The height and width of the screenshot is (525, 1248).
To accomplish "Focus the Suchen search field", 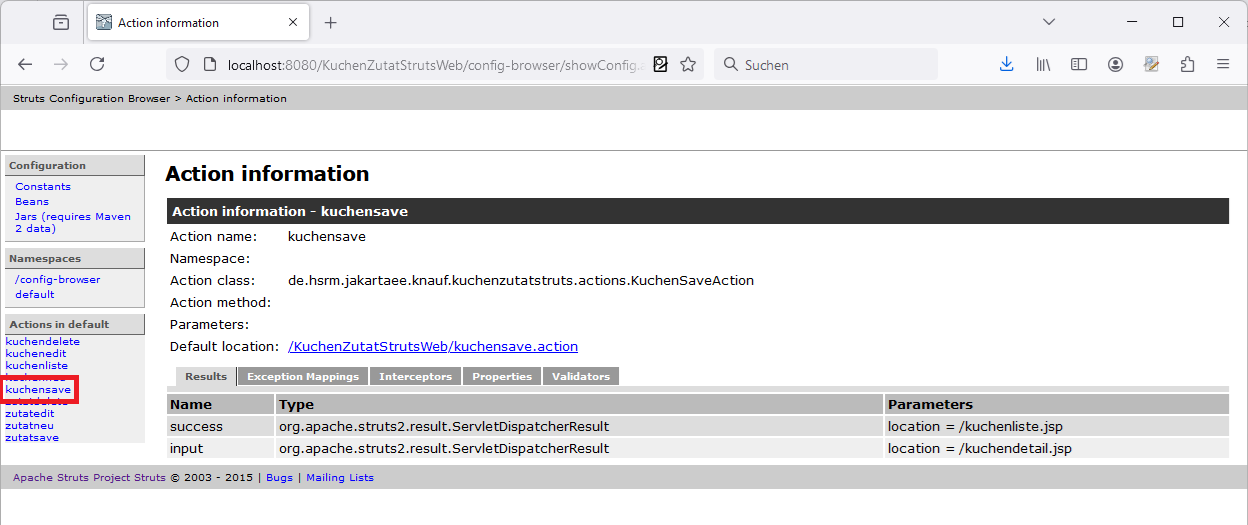I will (x=826, y=64).
